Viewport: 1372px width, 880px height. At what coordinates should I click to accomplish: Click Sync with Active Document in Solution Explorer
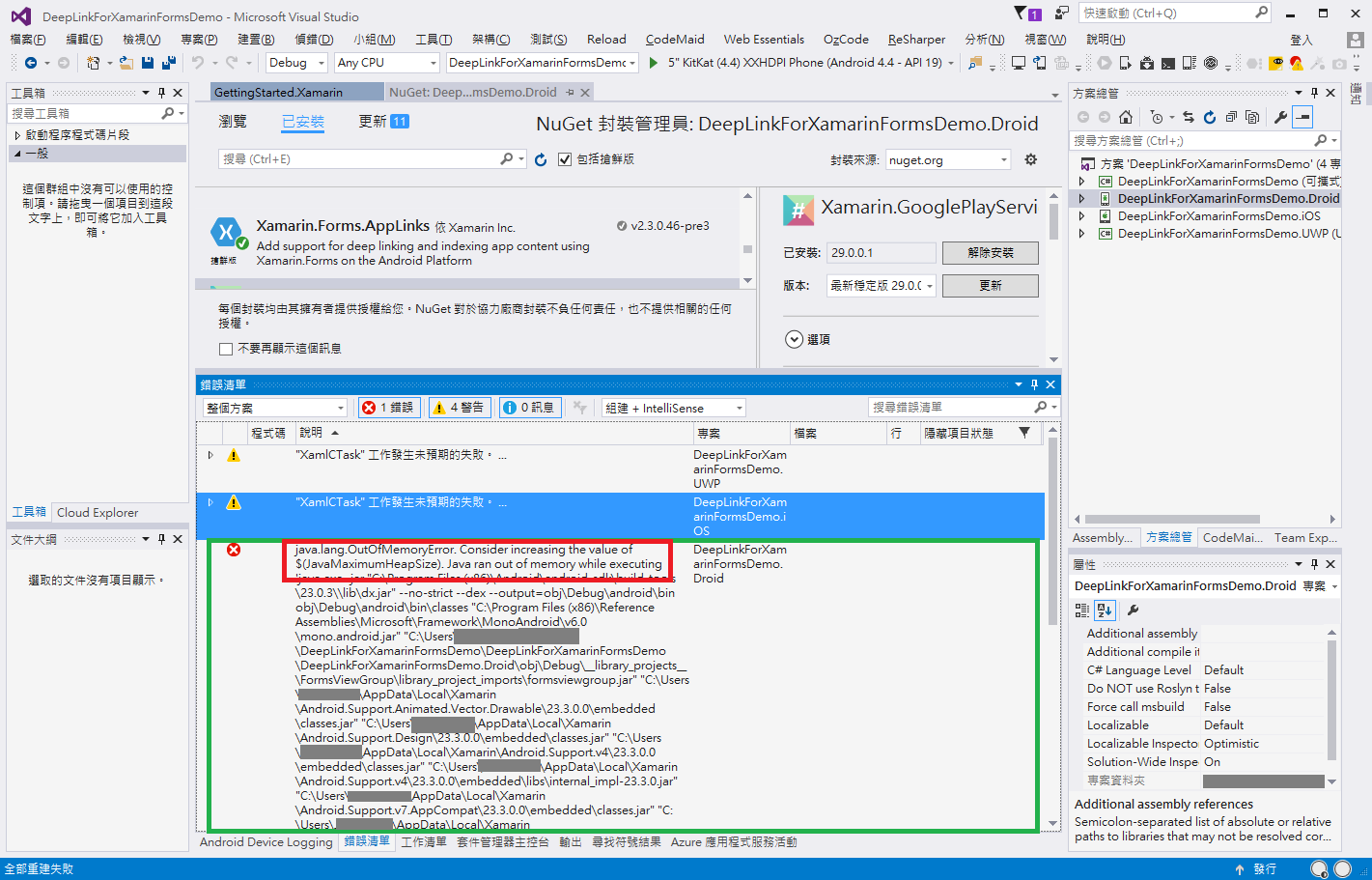[1189, 117]
